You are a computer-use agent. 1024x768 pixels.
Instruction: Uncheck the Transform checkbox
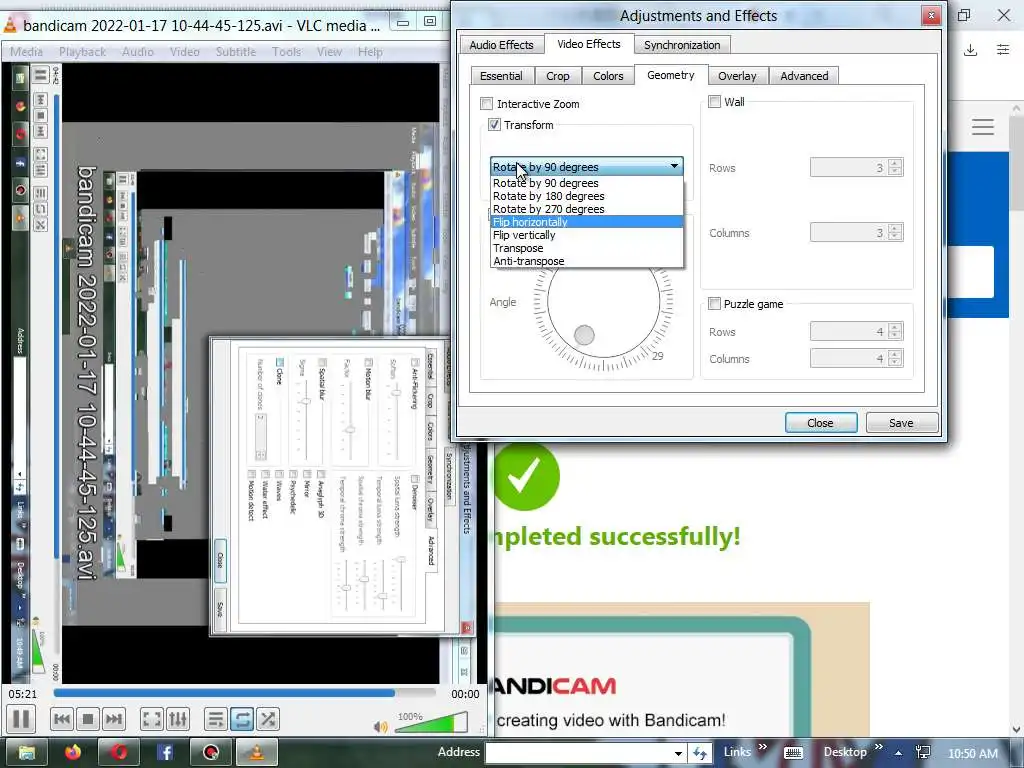pos(494,125)
